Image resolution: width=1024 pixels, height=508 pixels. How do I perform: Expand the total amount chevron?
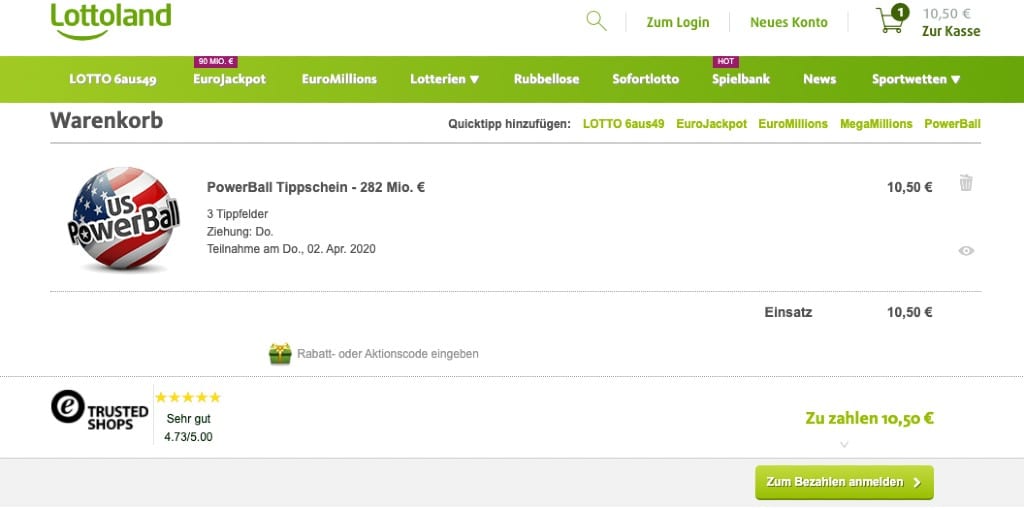tap(844, 444)
